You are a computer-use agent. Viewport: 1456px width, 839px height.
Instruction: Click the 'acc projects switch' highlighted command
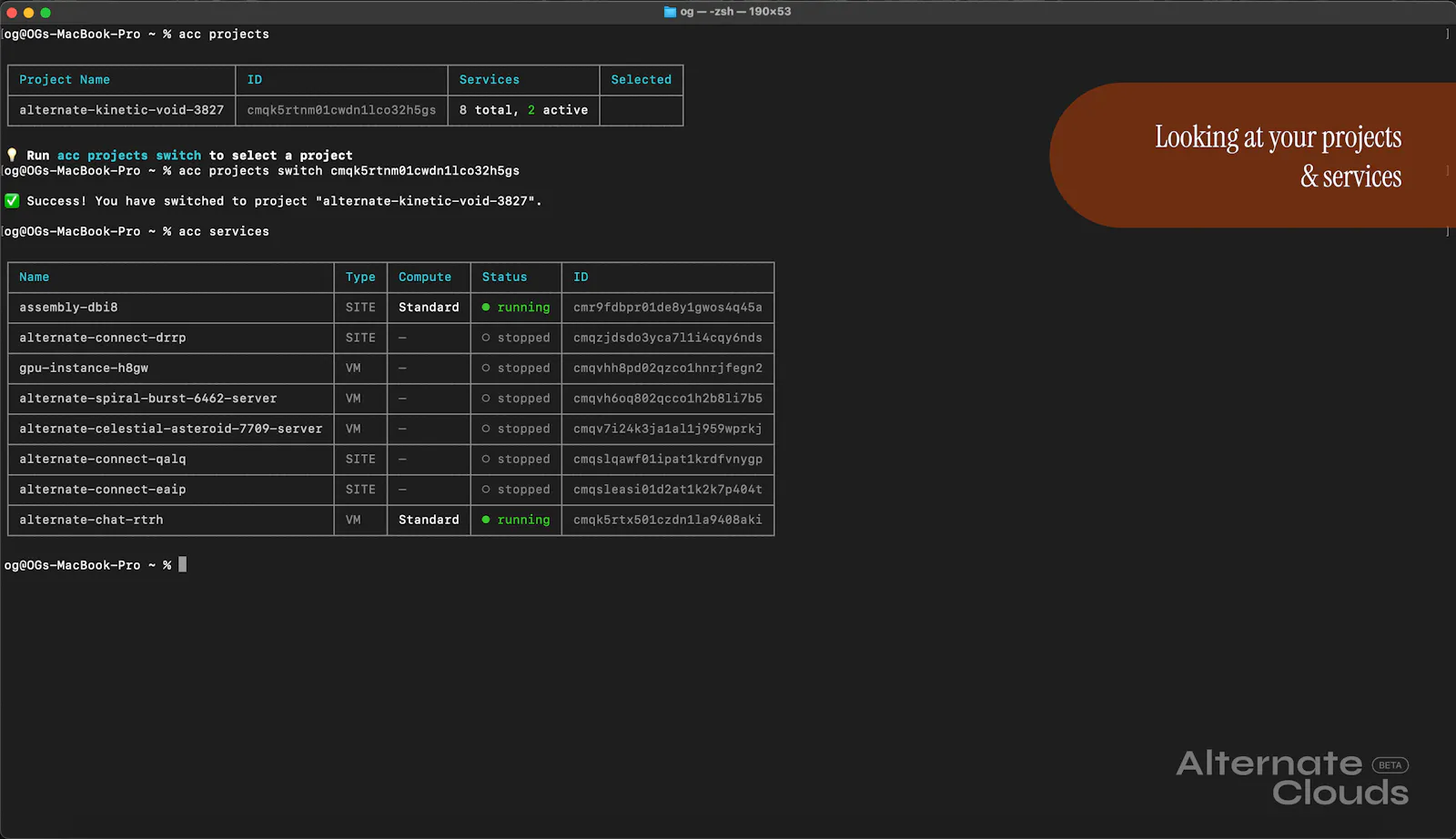coord(129,156)
